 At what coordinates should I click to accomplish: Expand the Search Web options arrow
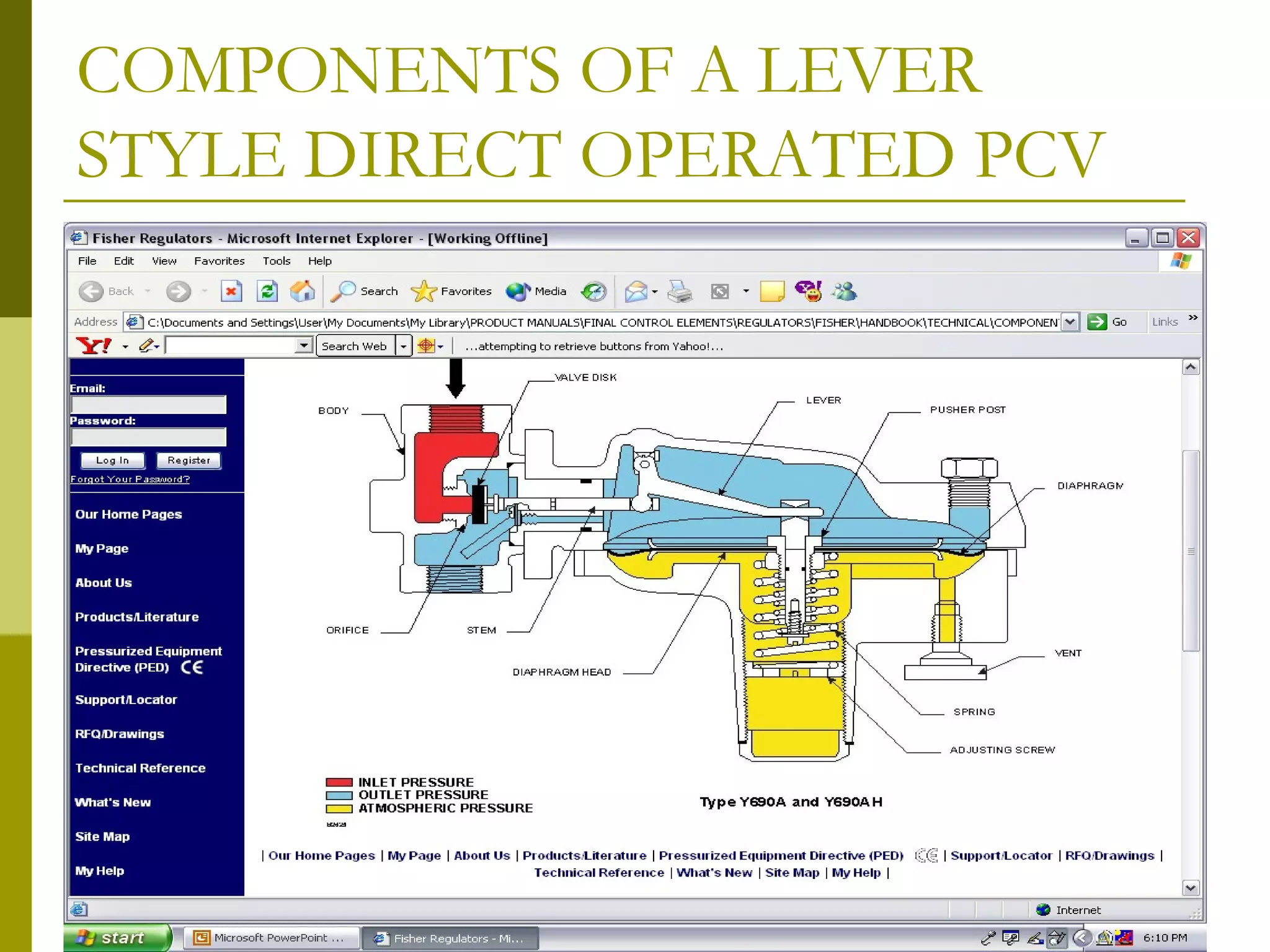[x=404, y=346]
